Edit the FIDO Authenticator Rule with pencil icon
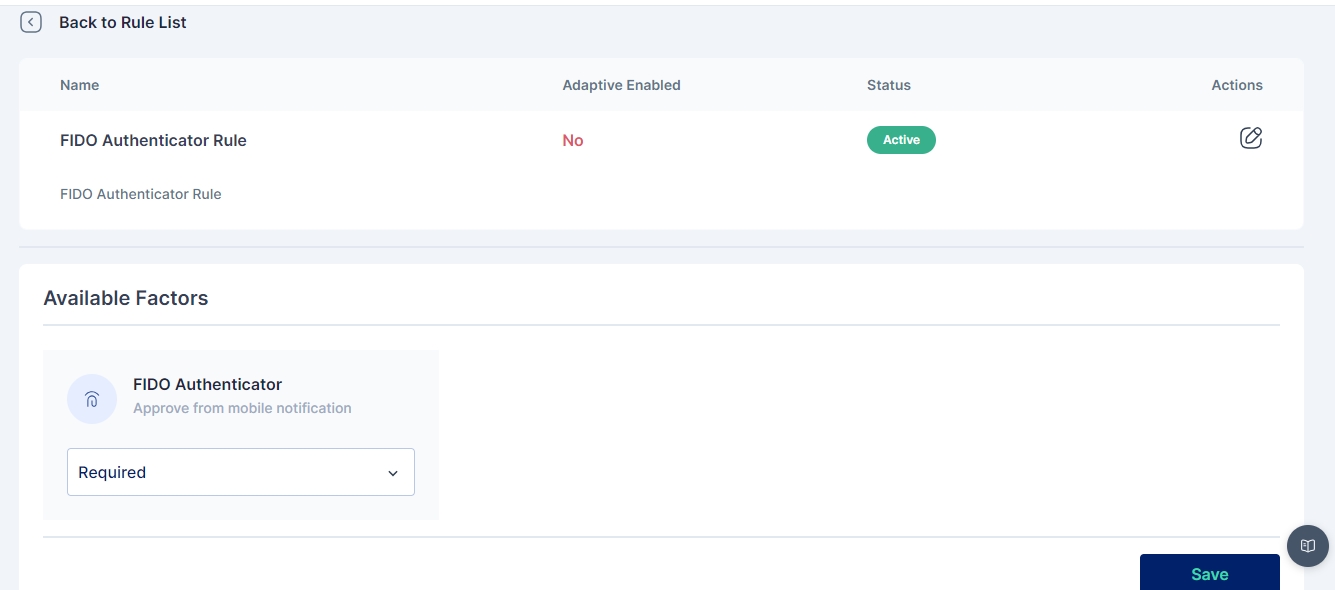 (1250, 138)
